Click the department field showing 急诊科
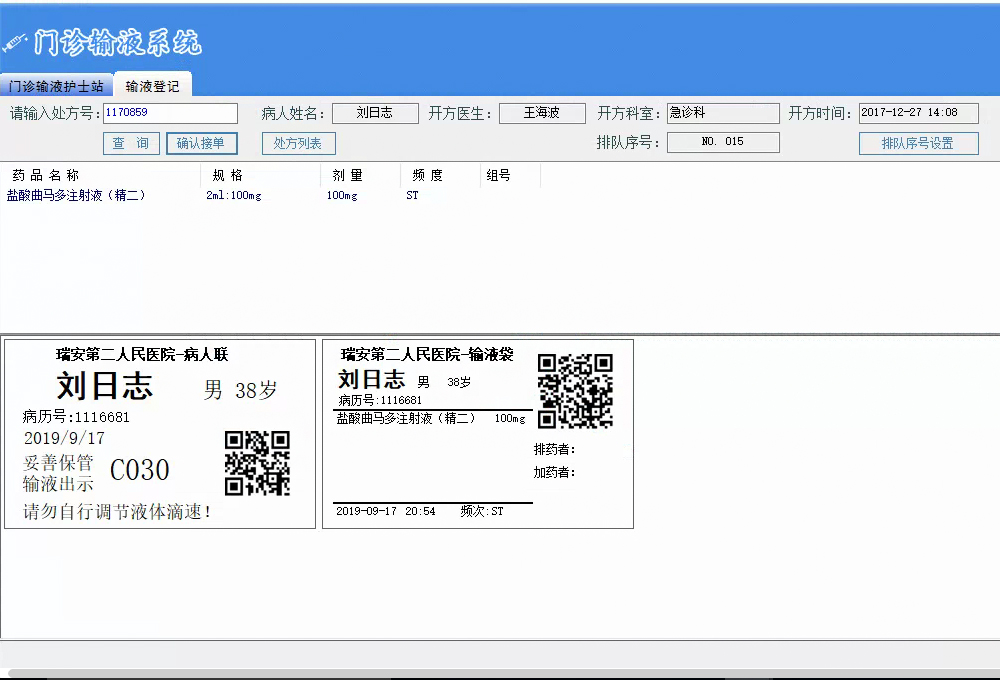The width and height of the screenshot is (1000, 680). point(722,113)
